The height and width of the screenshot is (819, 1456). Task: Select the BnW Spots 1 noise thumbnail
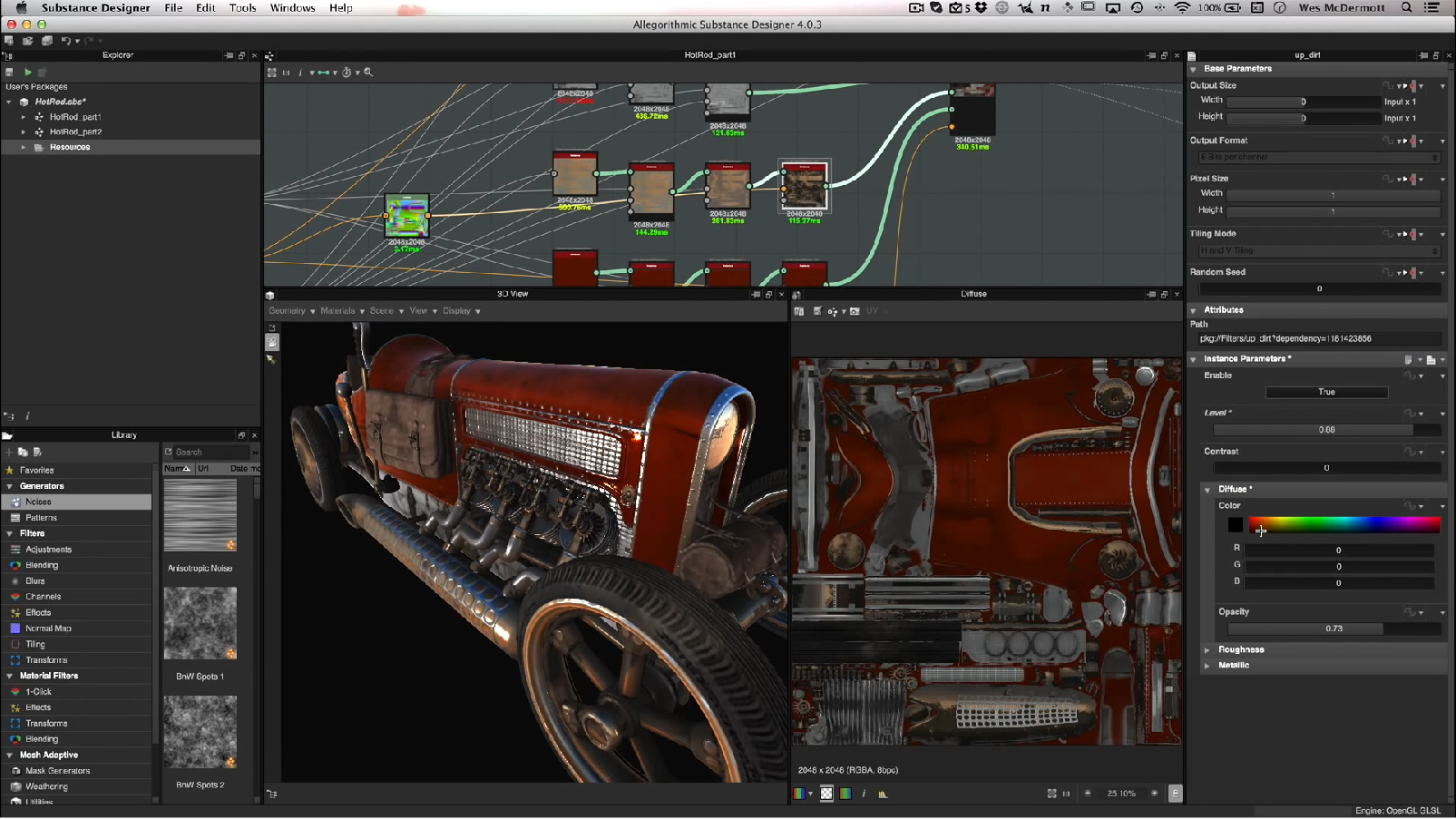(x=200, y=624)
